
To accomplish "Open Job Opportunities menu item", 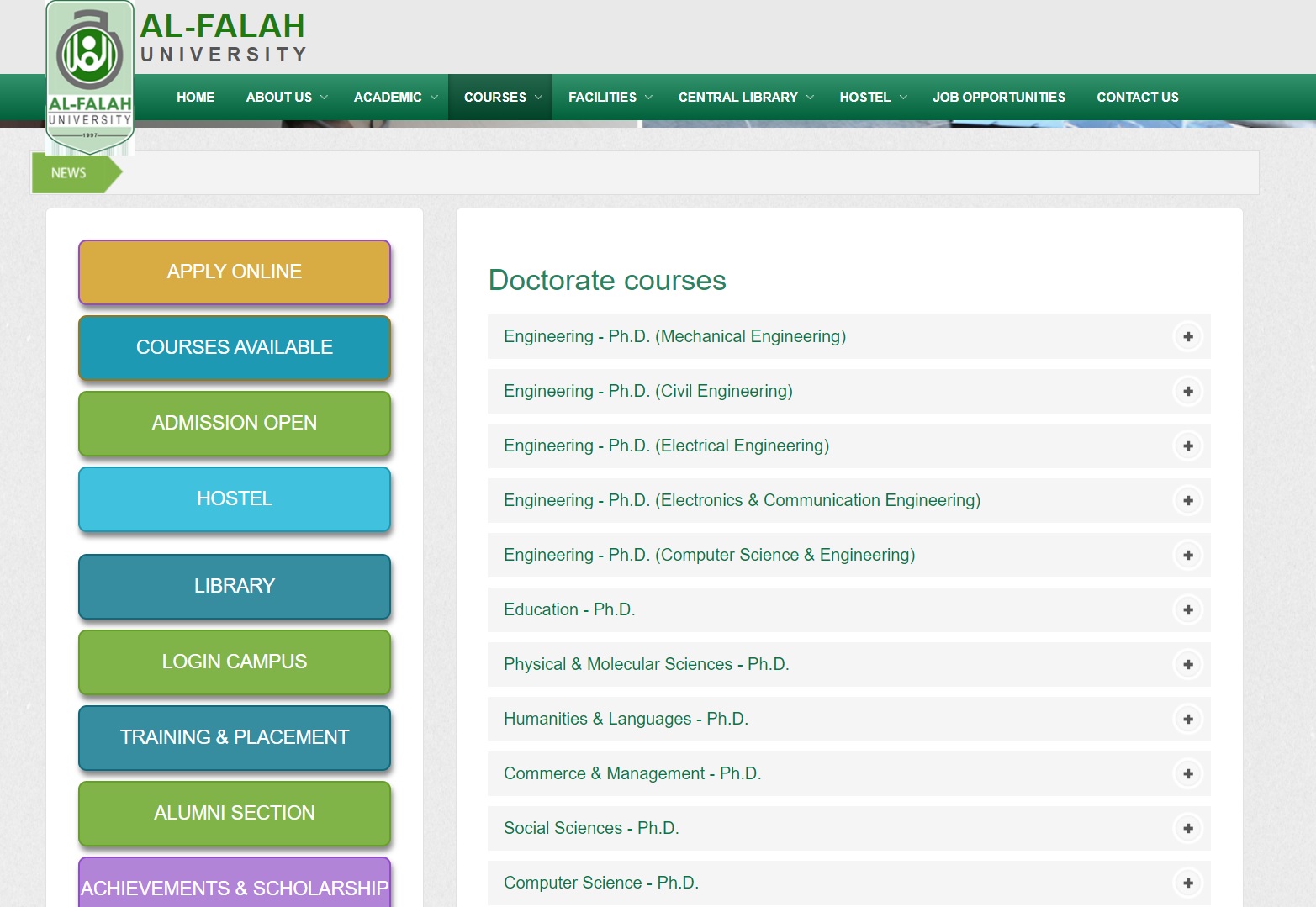I will [x=999, y=98].
